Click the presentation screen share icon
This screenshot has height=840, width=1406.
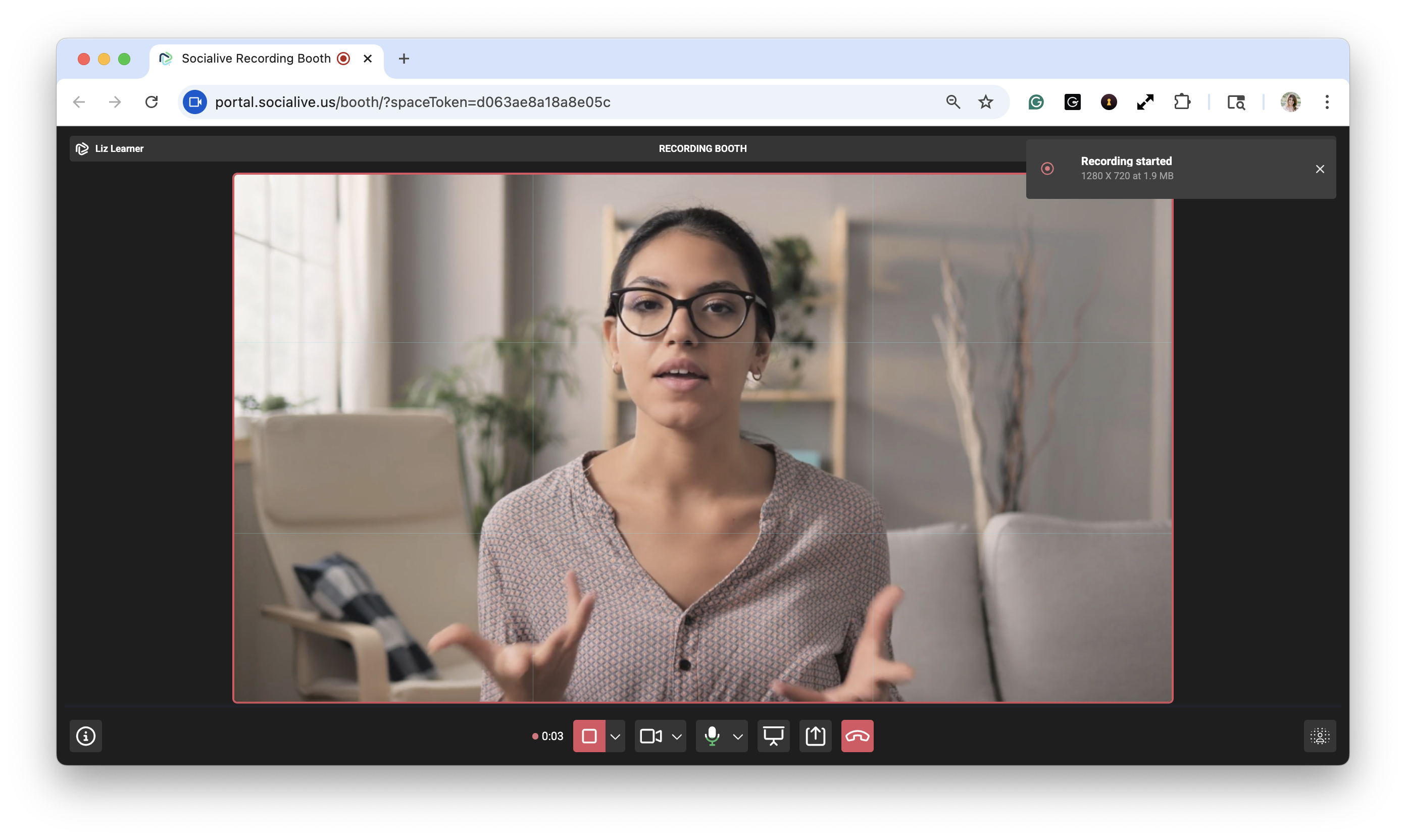(774, 736)
